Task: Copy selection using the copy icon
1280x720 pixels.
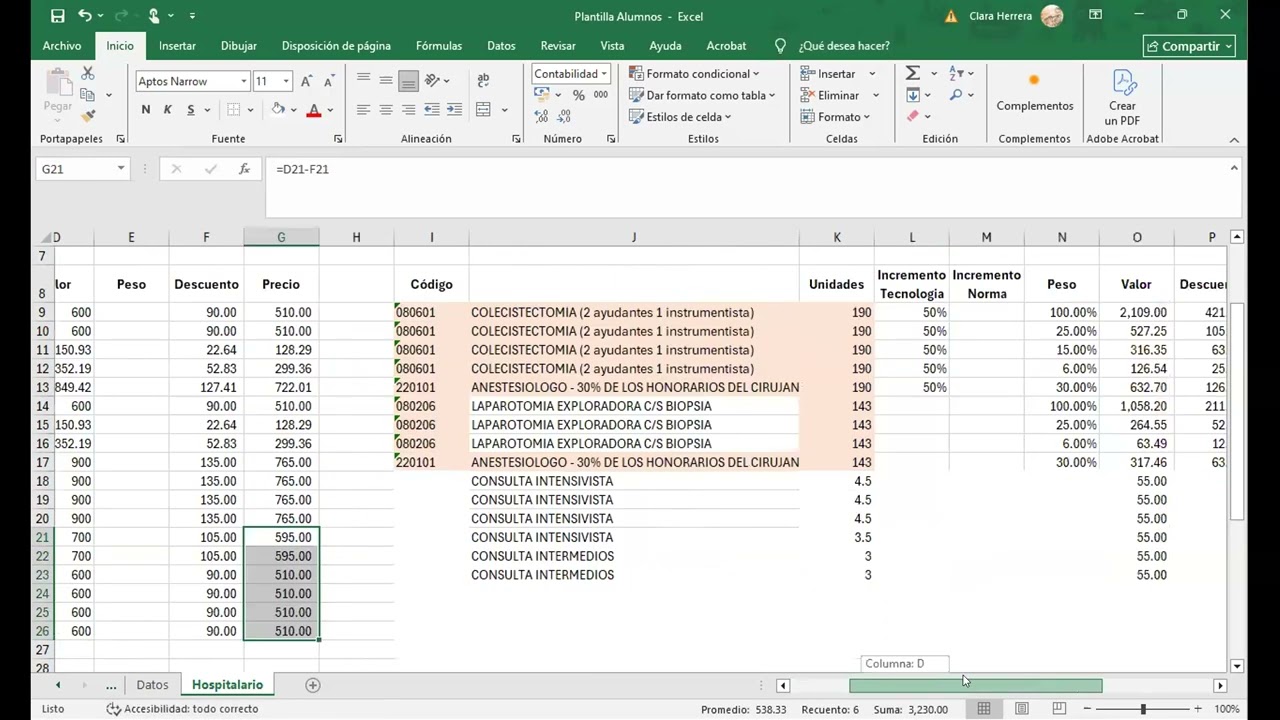Action: (88, 95)
